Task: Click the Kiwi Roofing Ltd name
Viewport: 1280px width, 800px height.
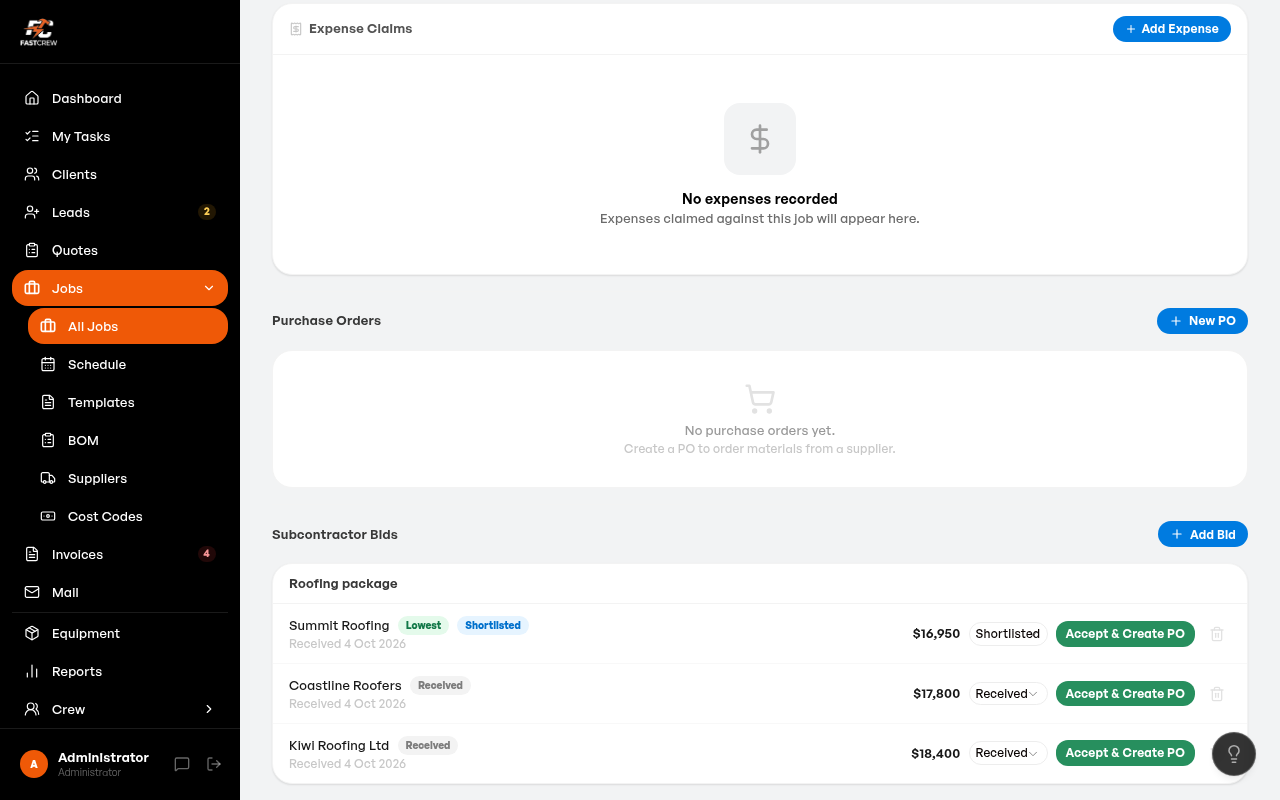Action: click(x=339, y=745)
